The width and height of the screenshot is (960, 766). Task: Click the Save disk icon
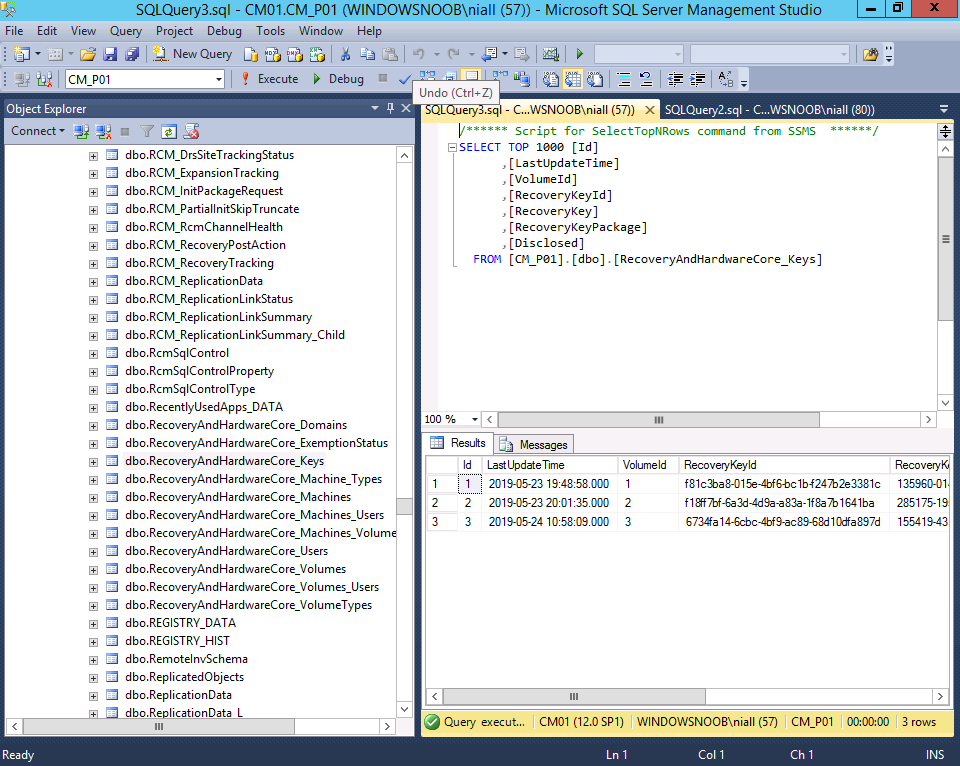point(110,54)
